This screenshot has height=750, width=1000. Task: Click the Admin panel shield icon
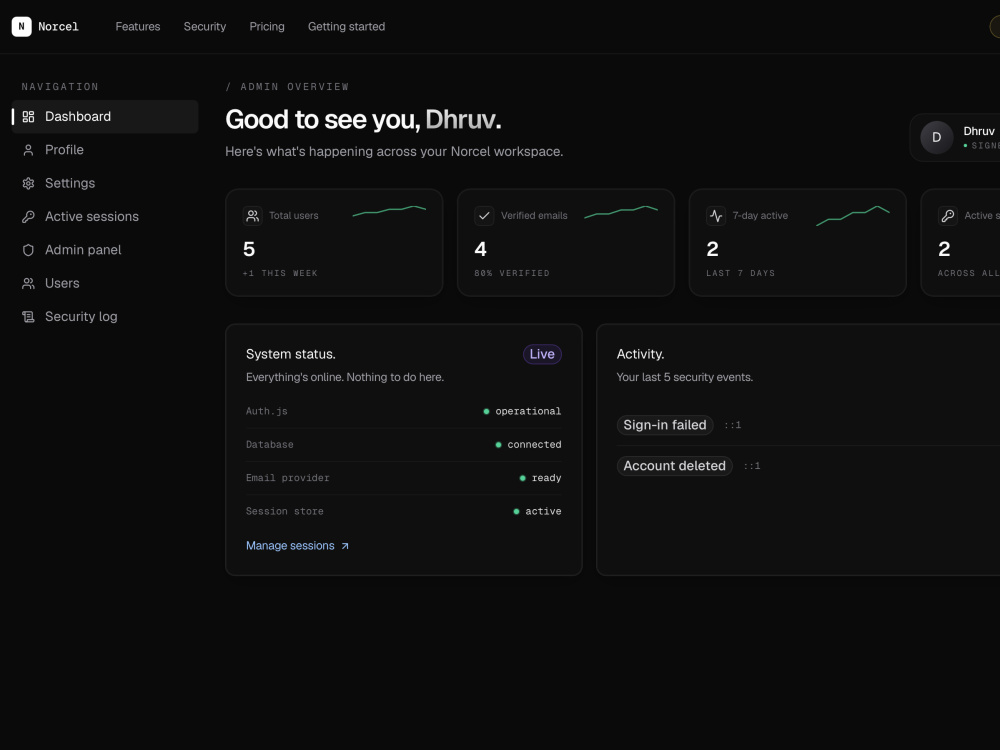tap(28, 250)
